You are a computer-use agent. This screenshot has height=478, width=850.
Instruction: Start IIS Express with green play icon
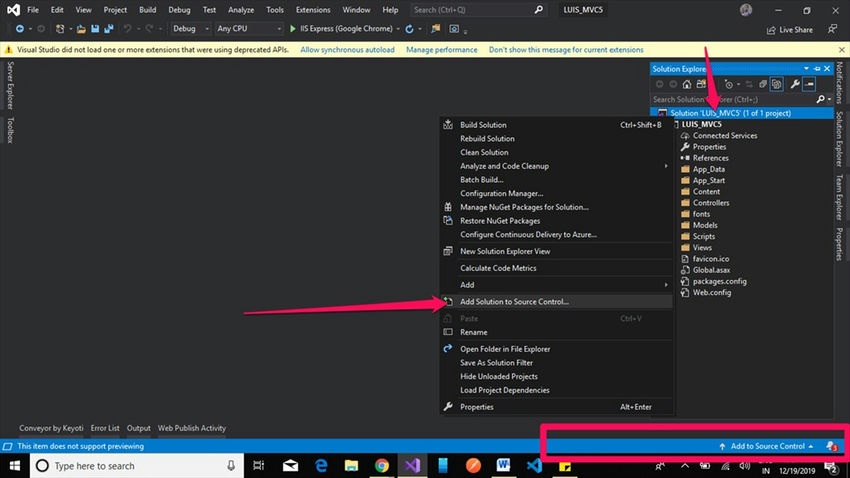pyautogui.click(x=293, y=29)
